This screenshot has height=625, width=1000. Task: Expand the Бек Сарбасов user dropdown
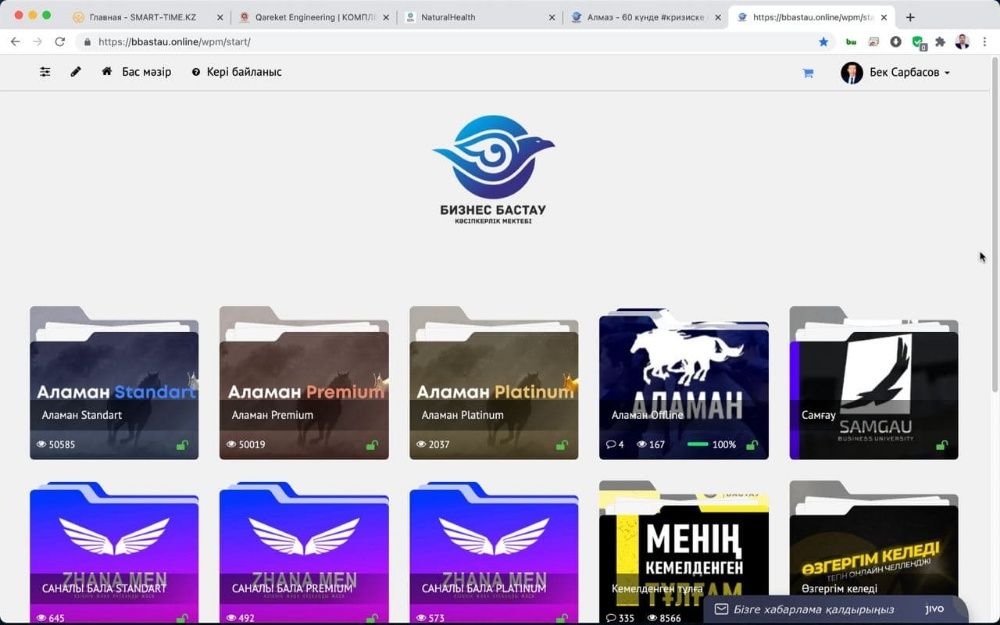(x=909, y=73)
